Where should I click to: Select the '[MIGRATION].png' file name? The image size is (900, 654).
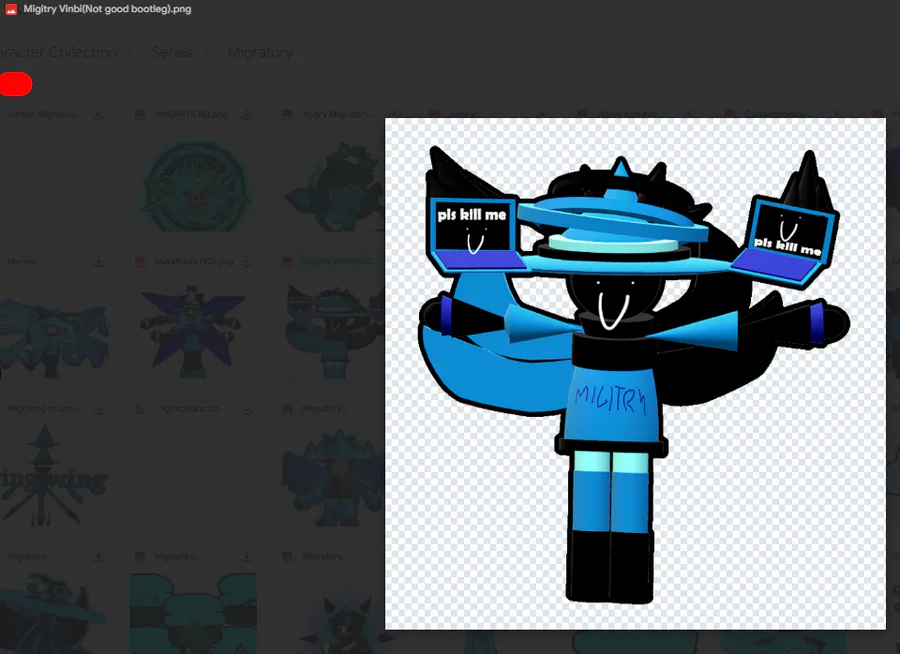pos(191,114)
